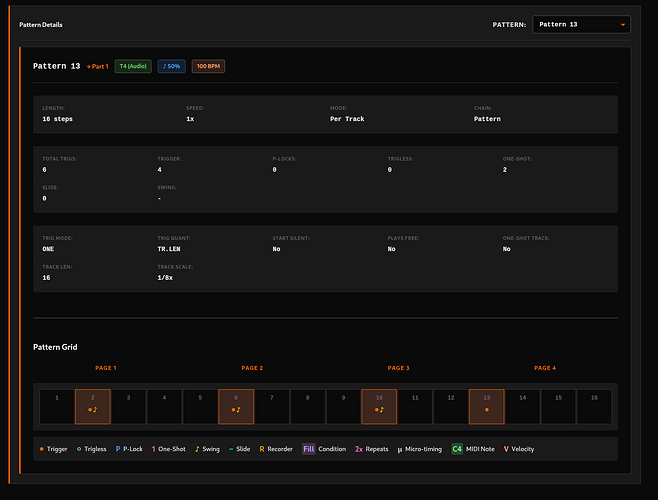Select step 13 with trigger
The image size is (658, 500).
click(x=487, y=404)
